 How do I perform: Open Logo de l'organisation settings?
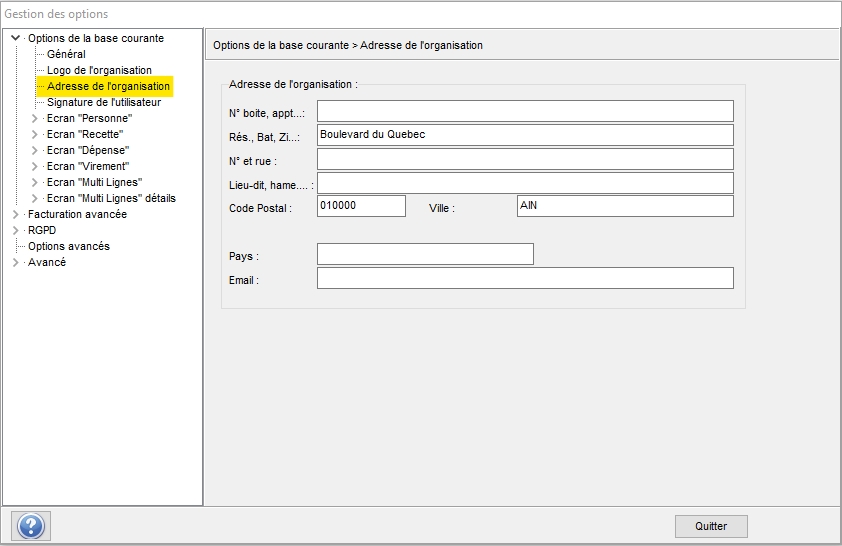(99, 70)
